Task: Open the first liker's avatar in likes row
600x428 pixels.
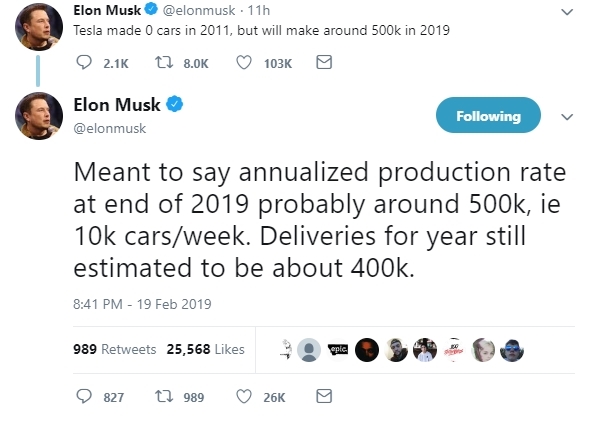Action: 287,349
